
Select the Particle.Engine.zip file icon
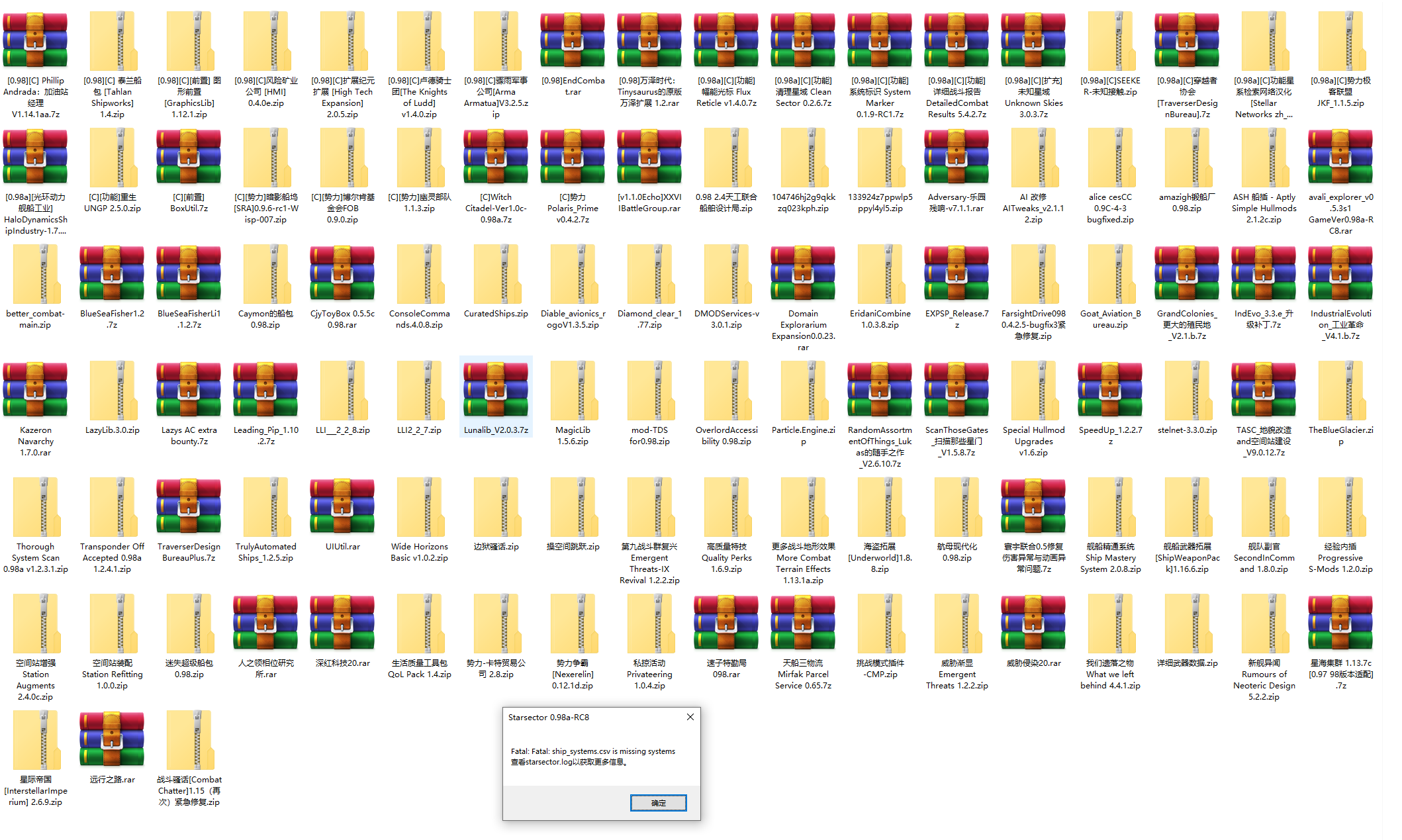click(x=803, y=390)
